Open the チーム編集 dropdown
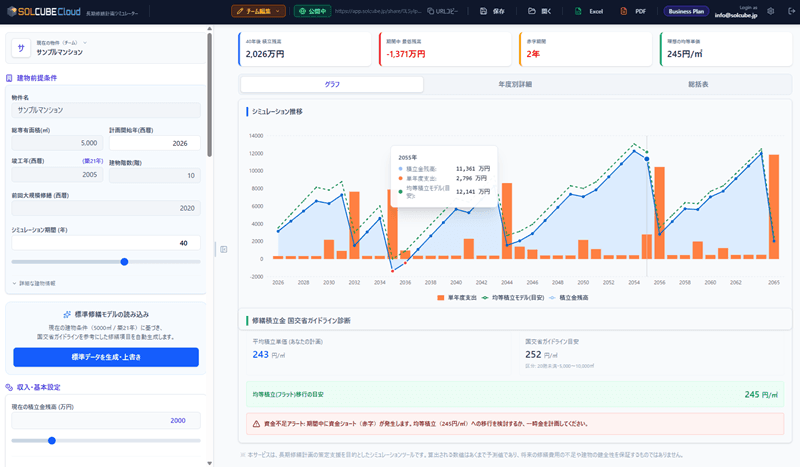The image size is (800, 467). pos(257,11)
